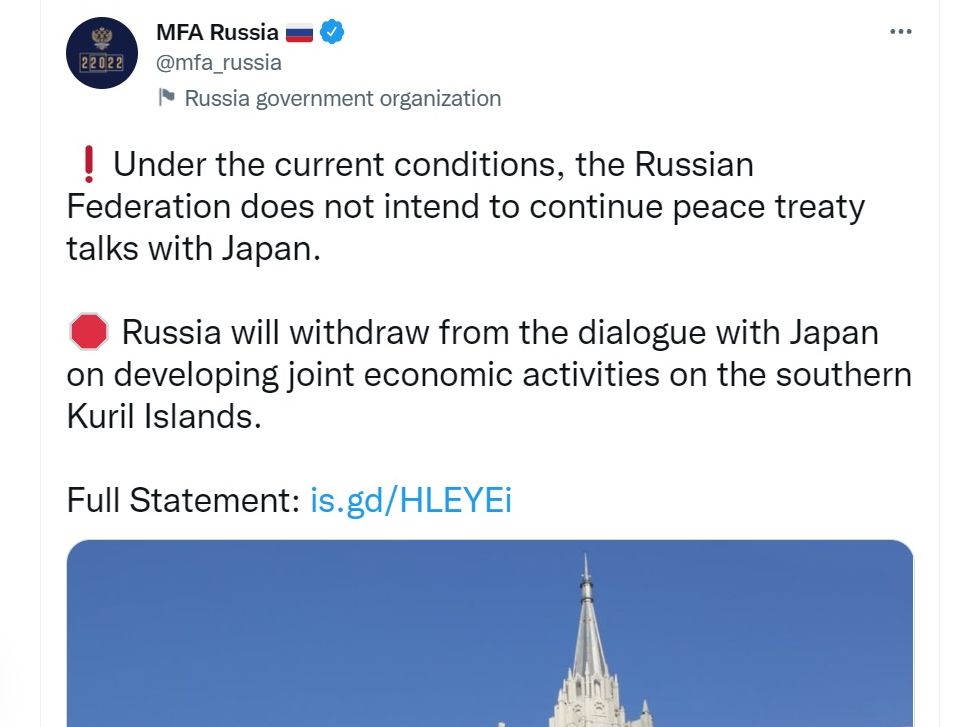Click "talks with Japan." in the first paragraph
Screen dimensions: 963x727
[x=193, y=249]
